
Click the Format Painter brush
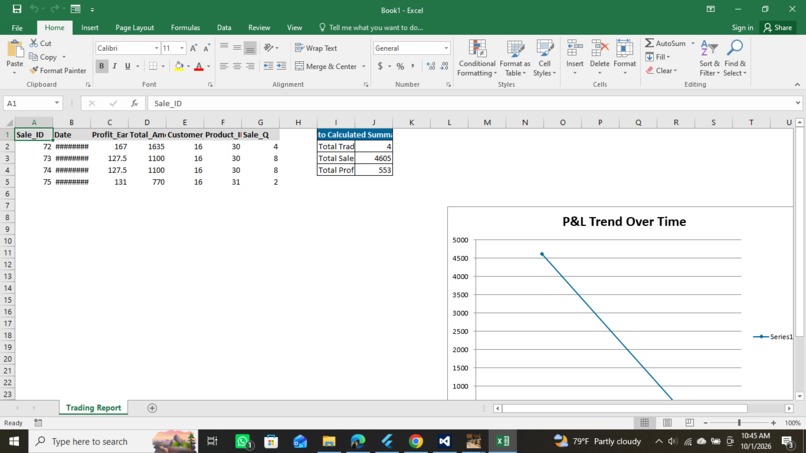(x=58, y=70)
